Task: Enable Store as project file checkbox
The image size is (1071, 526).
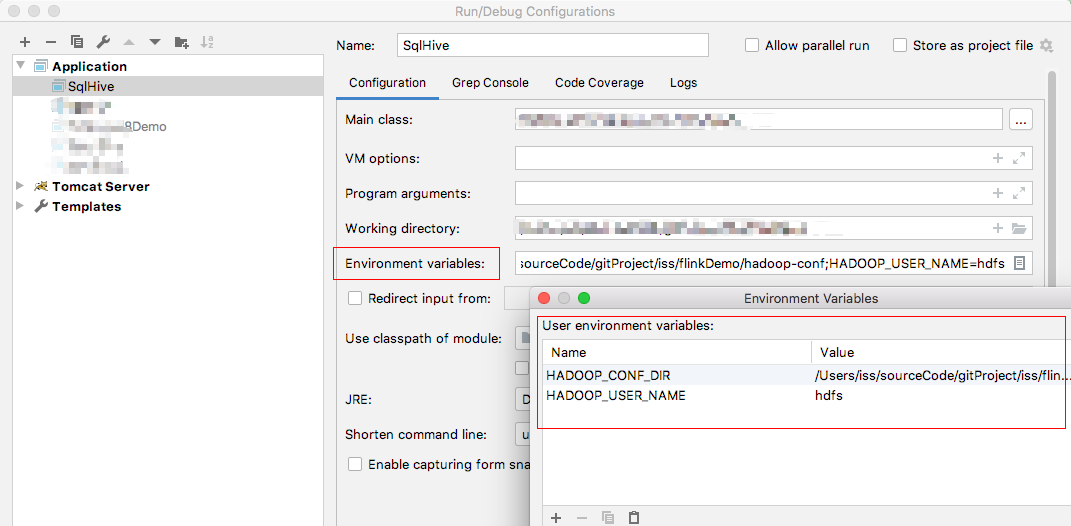Action: 900,46
